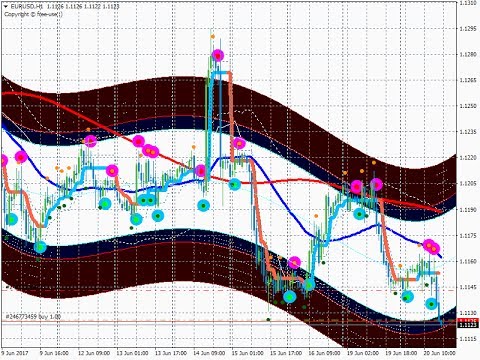480x360 pixels.
Task: Click the 1.1265 price axis label
Action: 468,80
